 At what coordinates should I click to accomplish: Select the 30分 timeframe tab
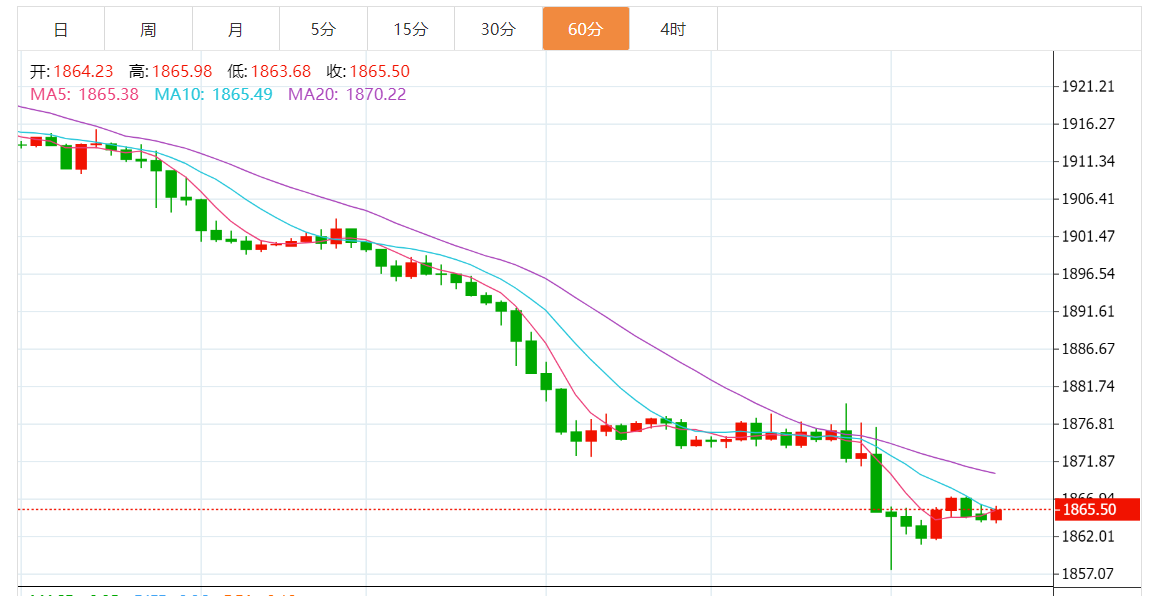[498, 29]
